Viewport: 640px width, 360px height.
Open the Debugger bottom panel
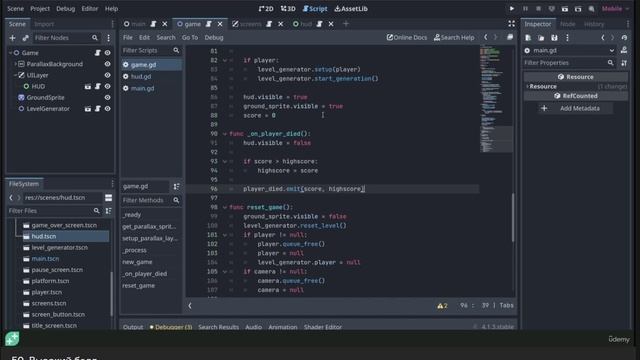(x=171, y=327)
